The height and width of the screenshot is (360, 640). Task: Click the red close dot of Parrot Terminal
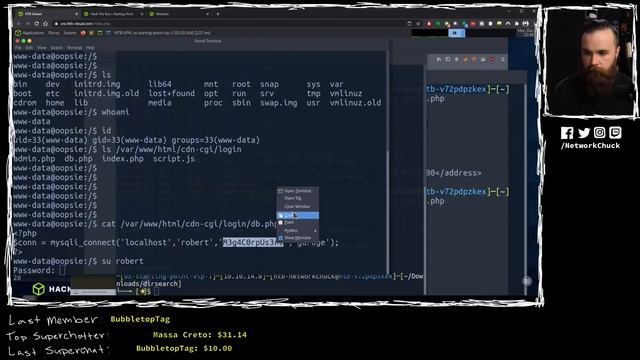click(18, 41)
